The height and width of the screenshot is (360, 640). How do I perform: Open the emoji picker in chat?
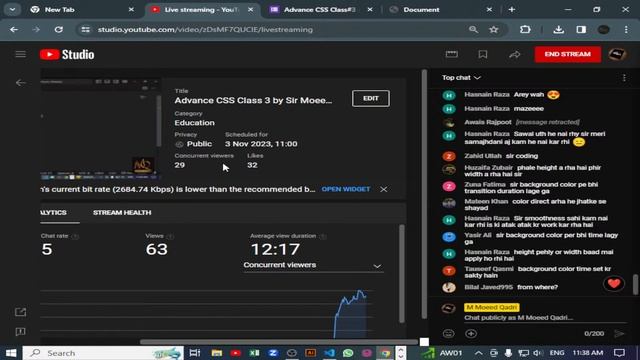(448, 333)
